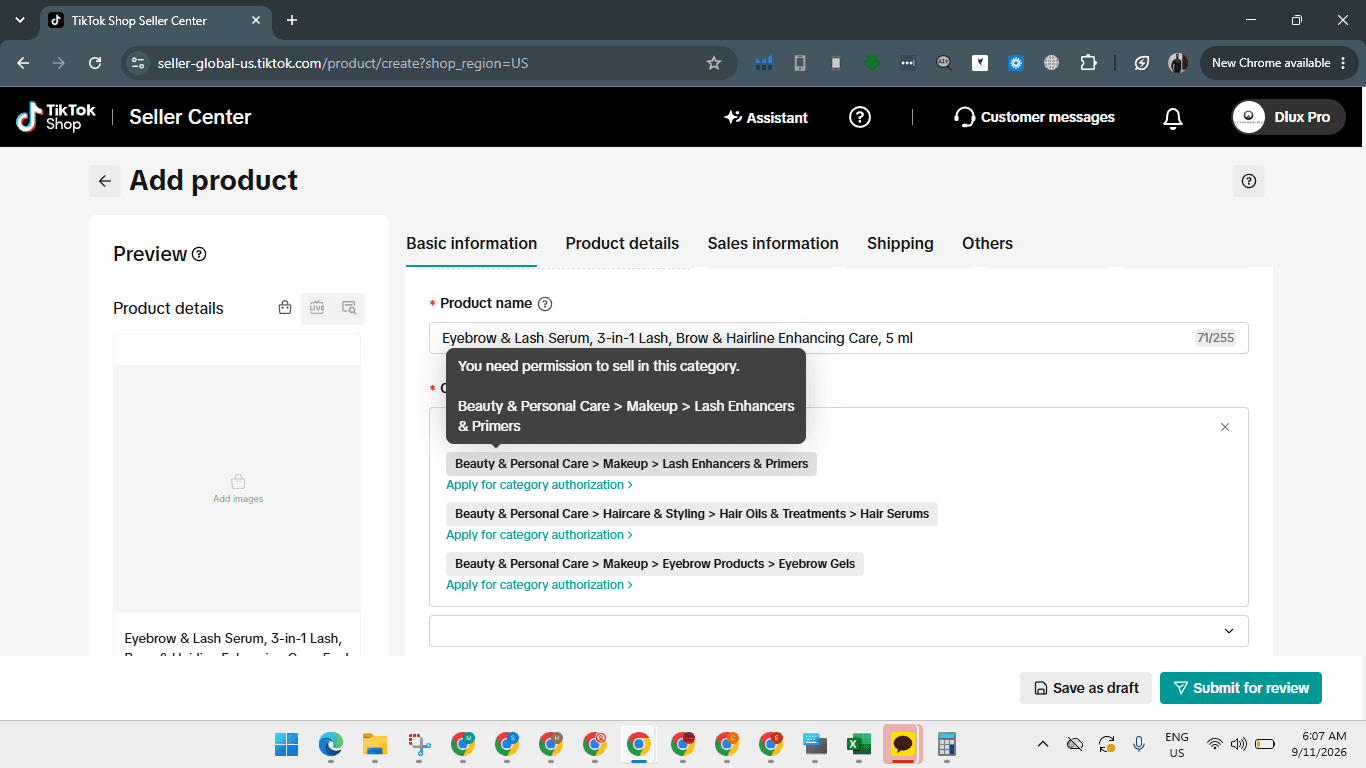Click the help icon next to Preview
1366x768 pixels.
pos(199,254)
